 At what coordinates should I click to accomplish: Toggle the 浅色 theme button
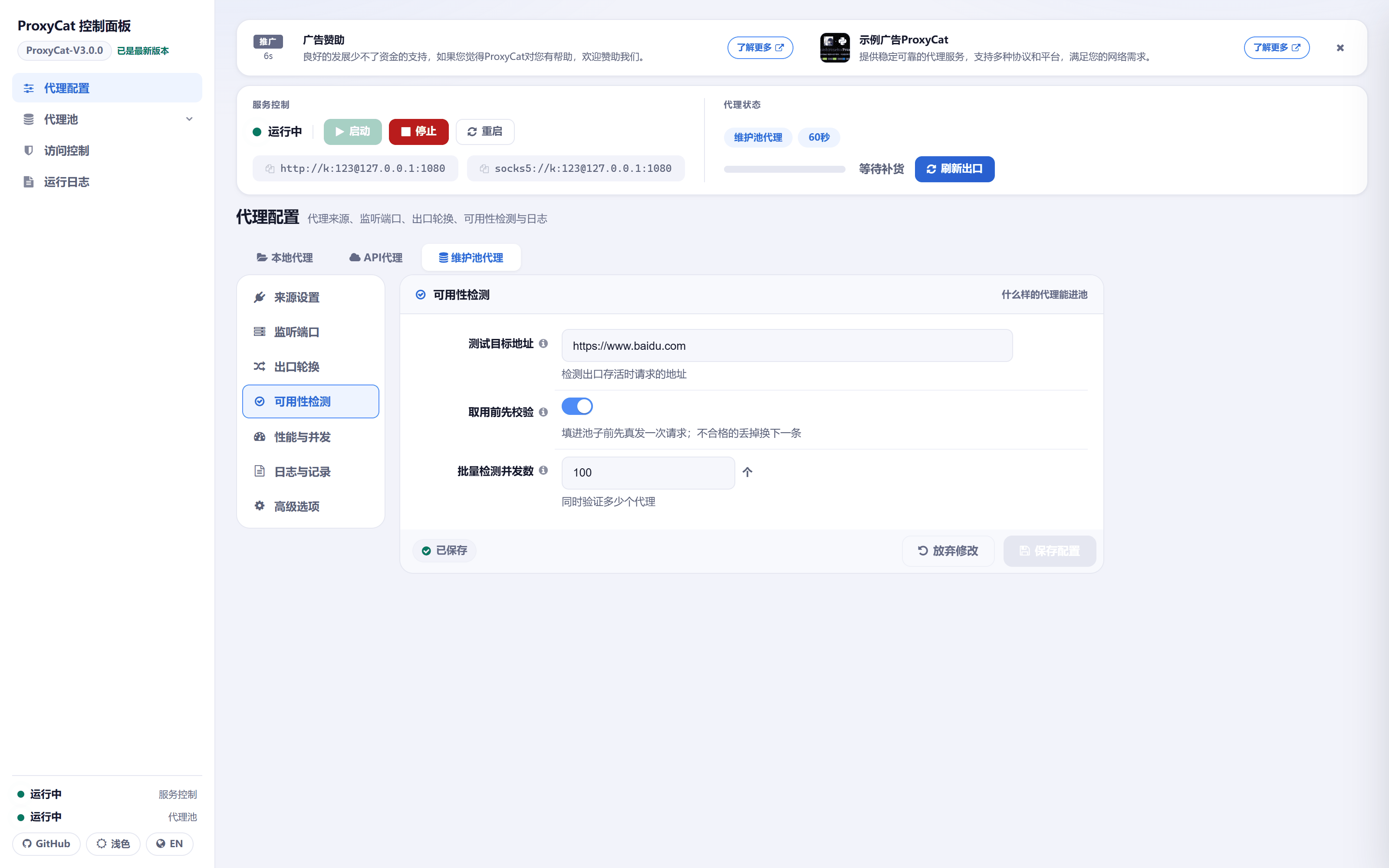tap(113, 843)
